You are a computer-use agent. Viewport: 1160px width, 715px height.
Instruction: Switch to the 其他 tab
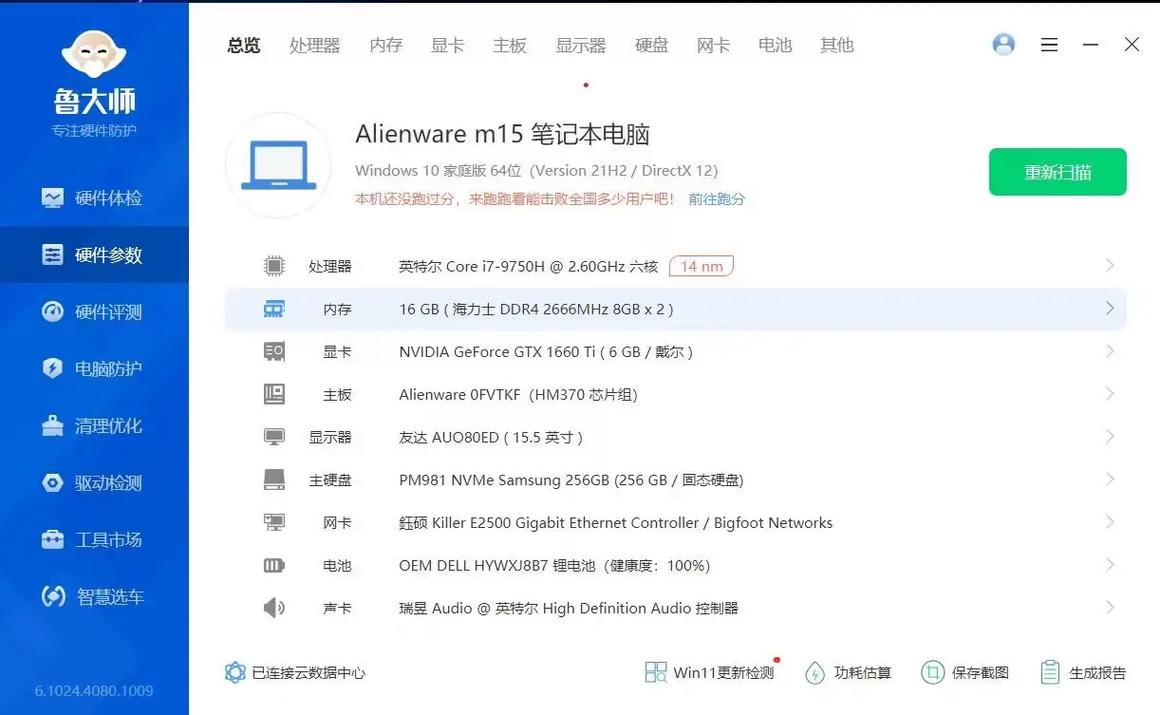[837, 45]
